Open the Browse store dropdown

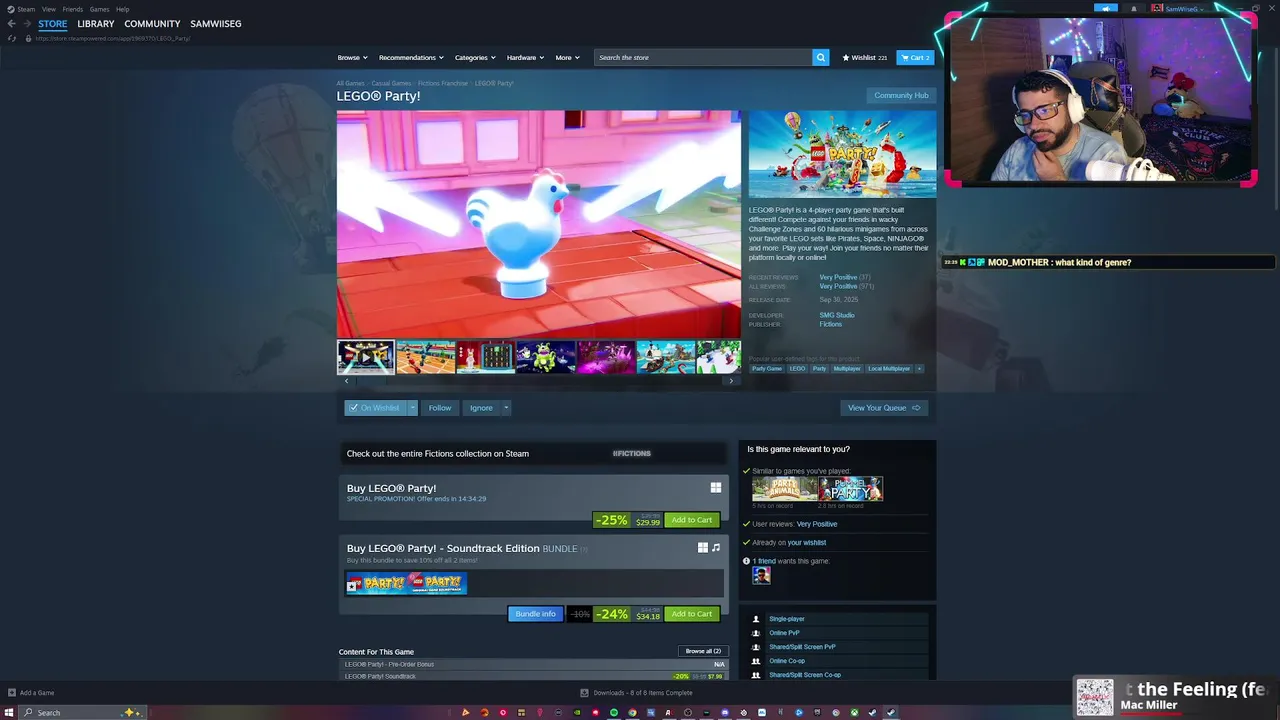click(x=352, y=57)
